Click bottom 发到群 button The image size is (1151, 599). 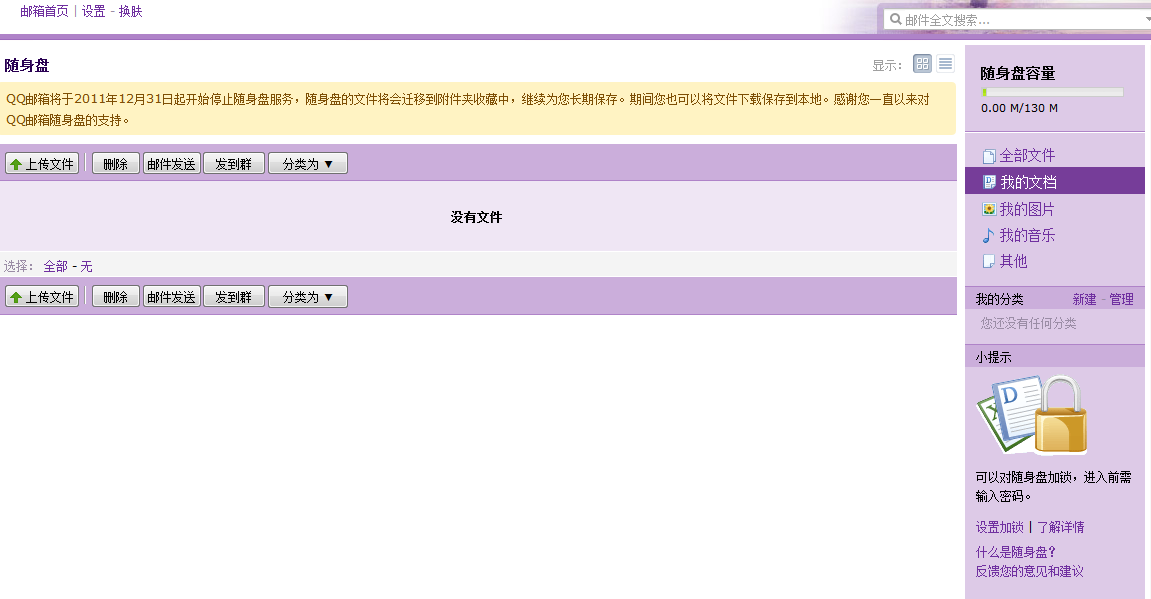coord(233,297)
